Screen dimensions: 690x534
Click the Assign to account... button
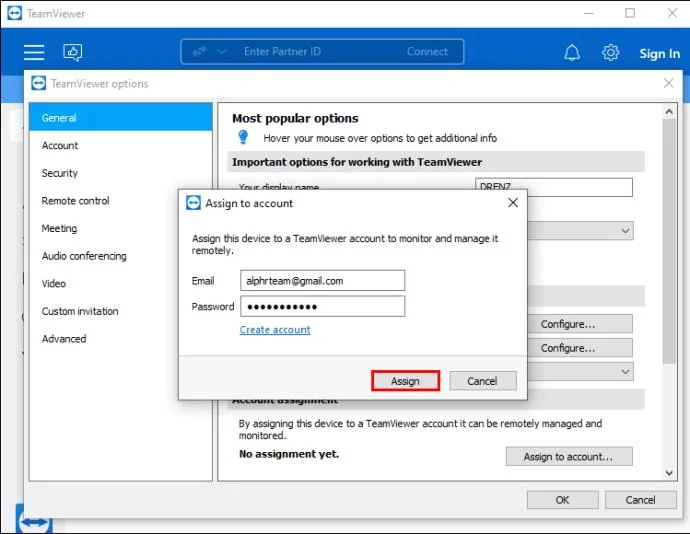[569, 457]
